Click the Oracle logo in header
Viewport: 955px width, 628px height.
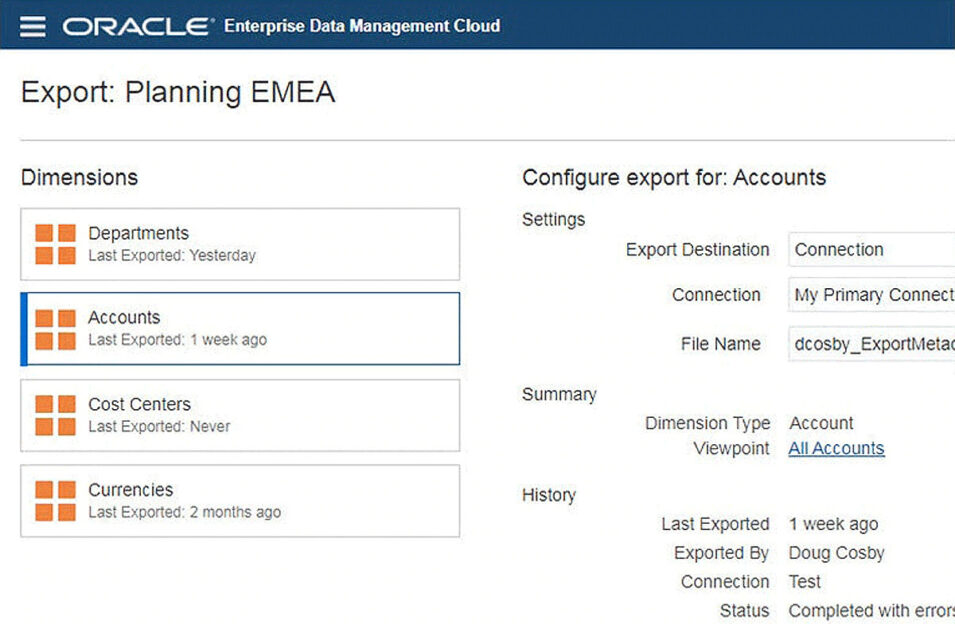click(x=138, y=25)
